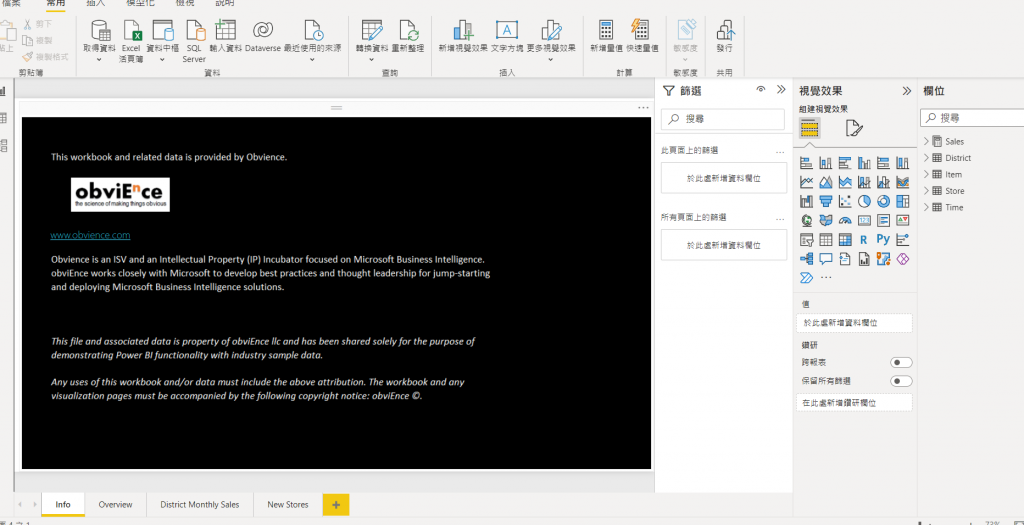Select the ribbon chart visual

tap(903, 182)
